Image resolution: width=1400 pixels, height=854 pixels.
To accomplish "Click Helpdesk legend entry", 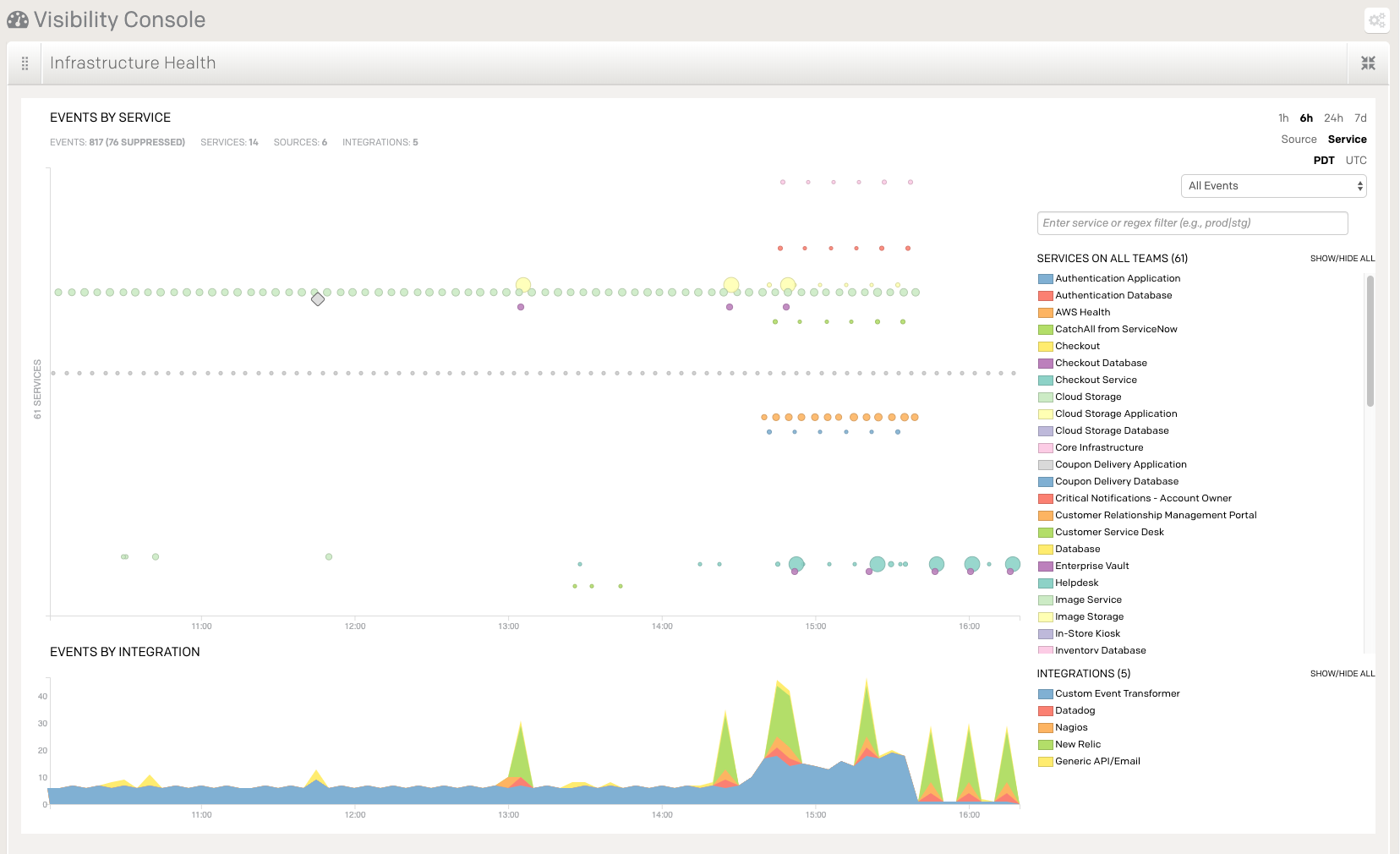I will click(x=1069, y=583).
